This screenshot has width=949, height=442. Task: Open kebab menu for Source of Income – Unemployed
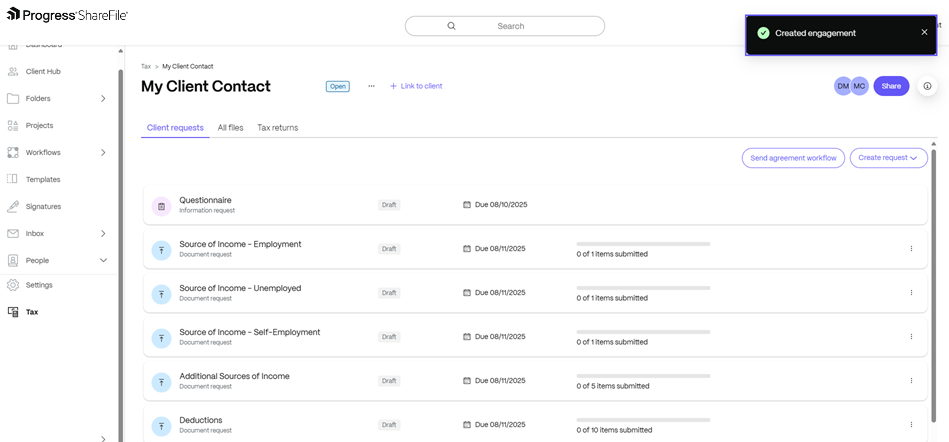point(911,292)
